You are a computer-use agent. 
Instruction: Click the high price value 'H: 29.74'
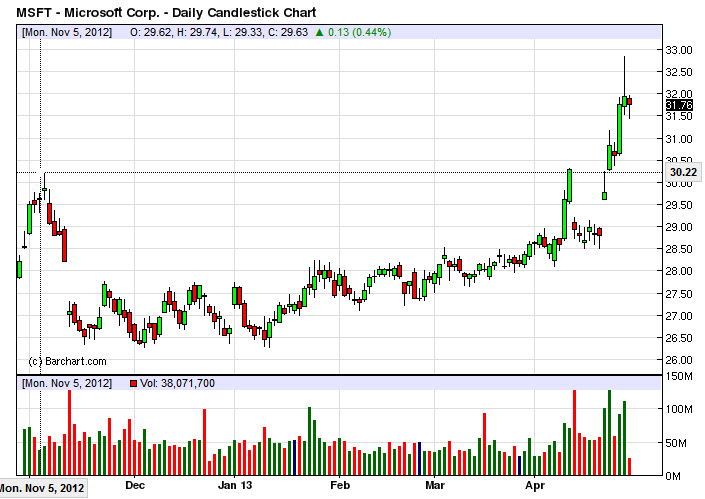[x=196, y=32]
